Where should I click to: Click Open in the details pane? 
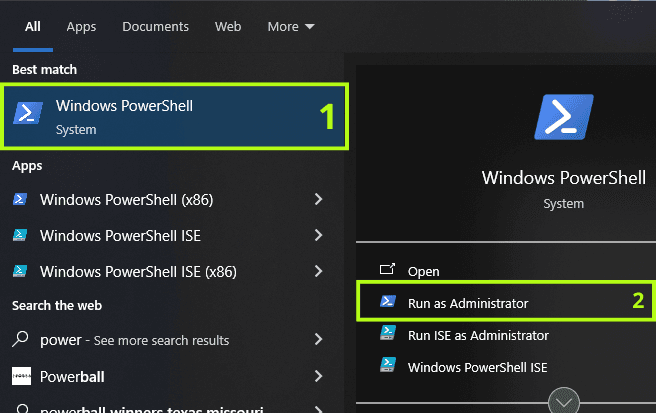(423, 272)
